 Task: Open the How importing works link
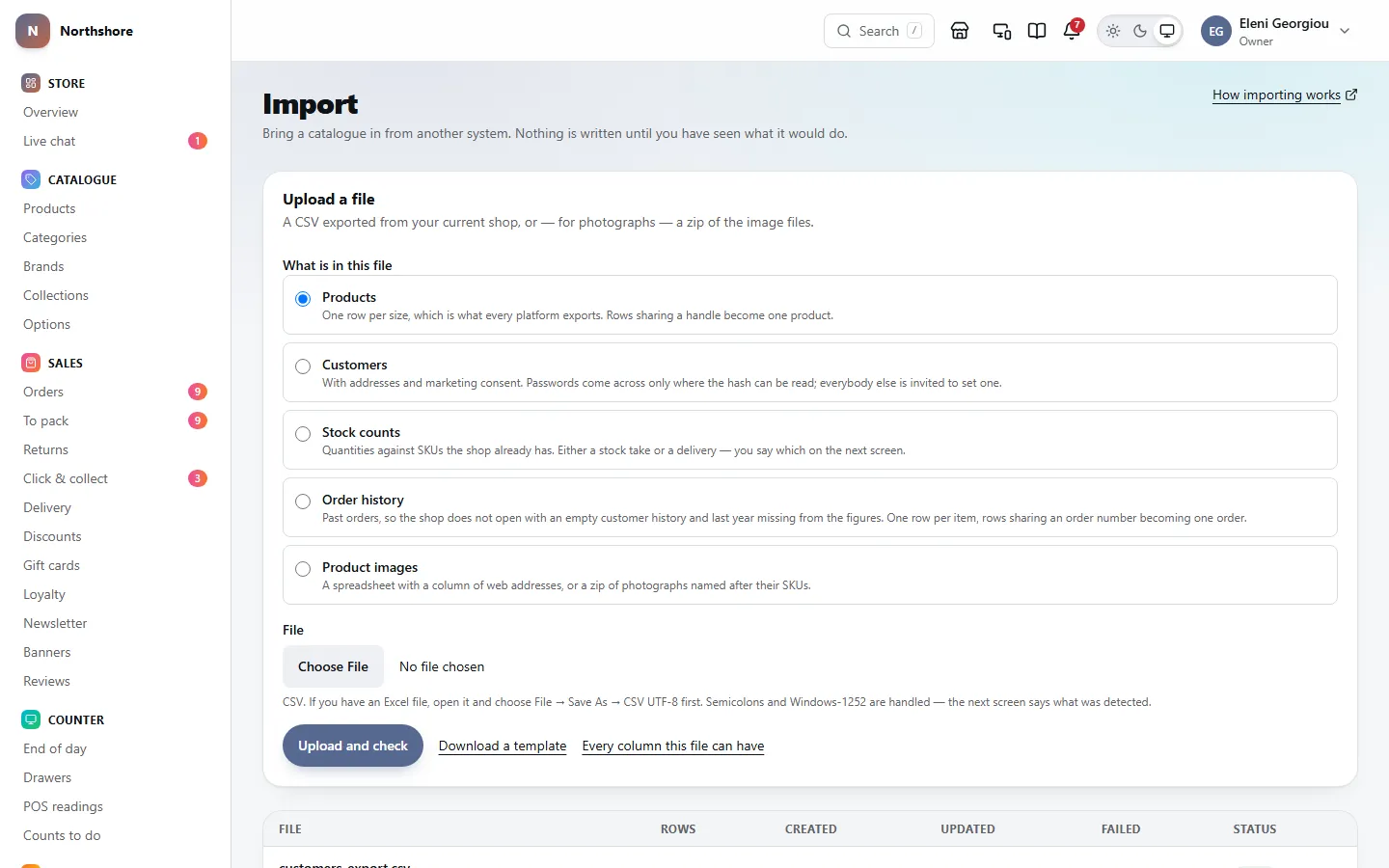(x=1285, y=95)
